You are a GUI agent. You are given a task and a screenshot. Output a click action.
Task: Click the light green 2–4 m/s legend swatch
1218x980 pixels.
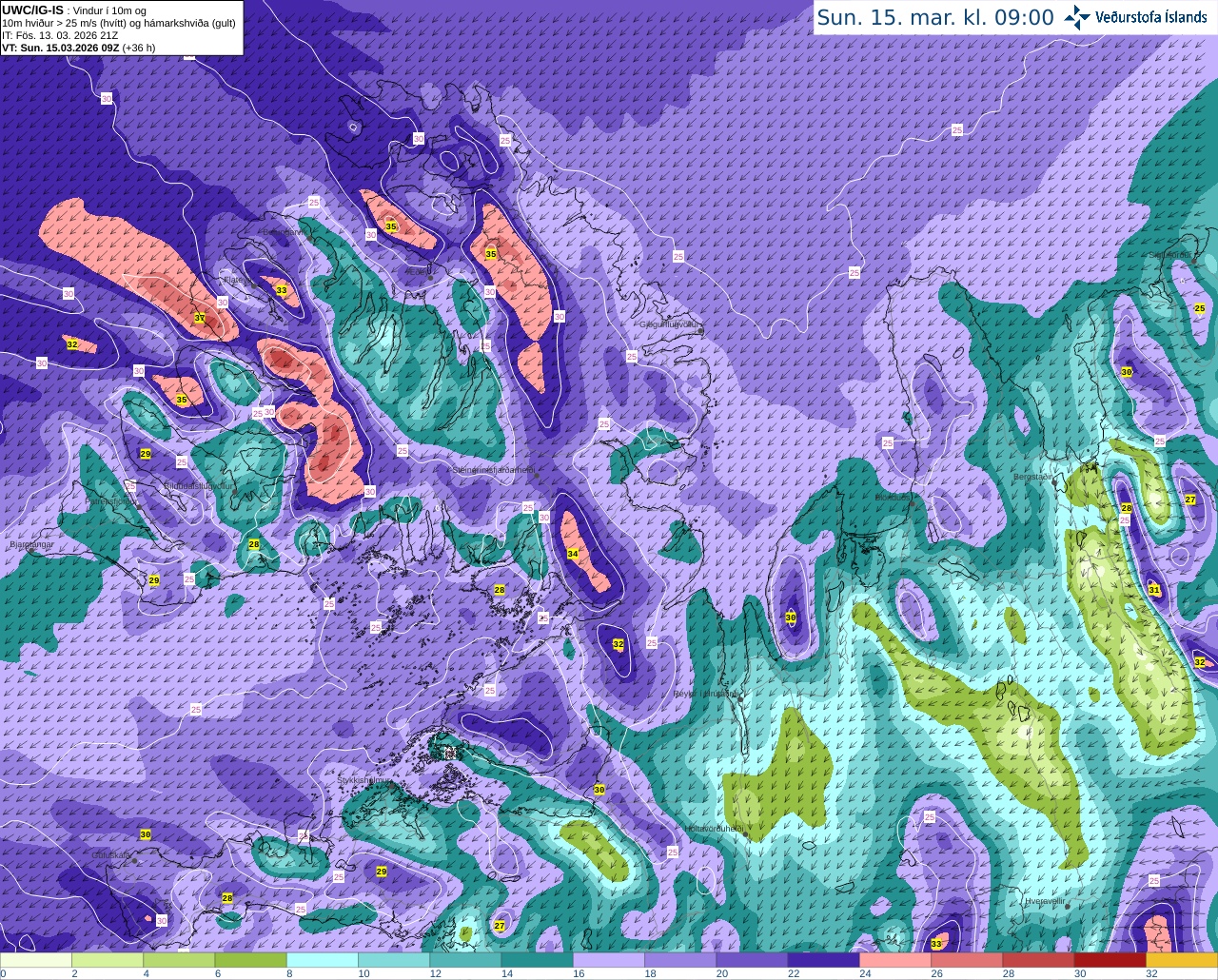(108, 960)
